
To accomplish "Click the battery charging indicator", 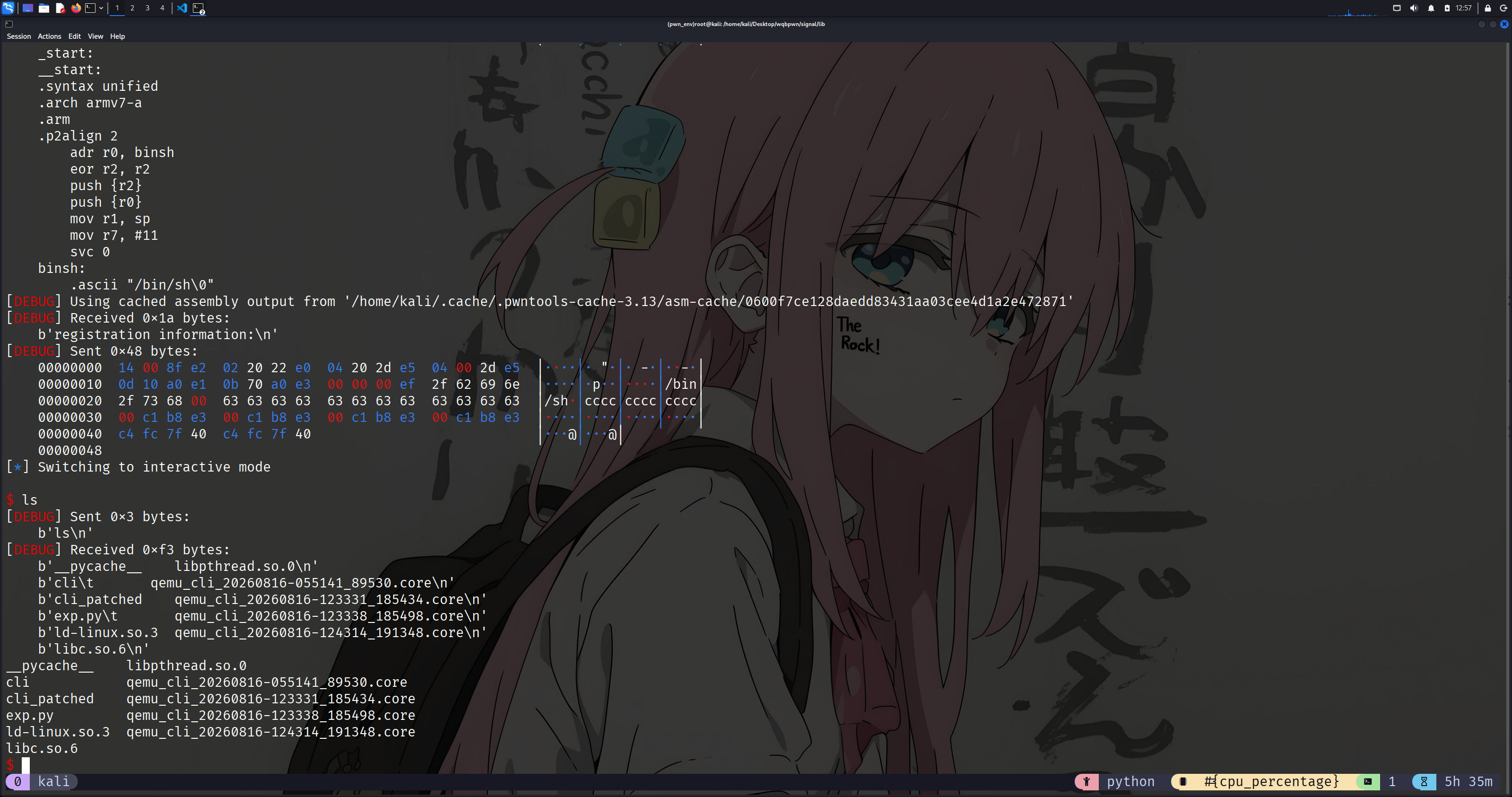I will click(1447, 8).
